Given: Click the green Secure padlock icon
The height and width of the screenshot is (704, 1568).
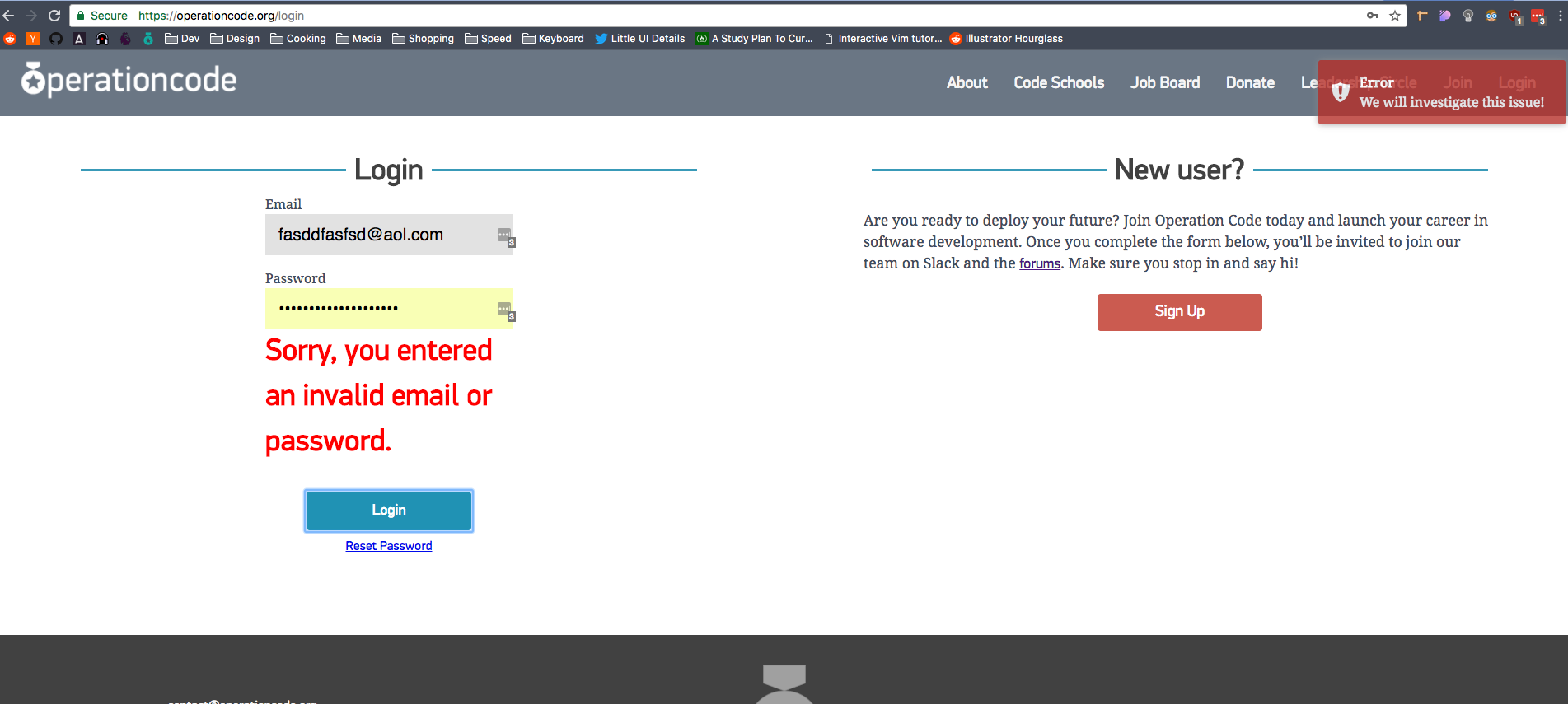Looking at the screenshot, I should click(x=81, y=16).
